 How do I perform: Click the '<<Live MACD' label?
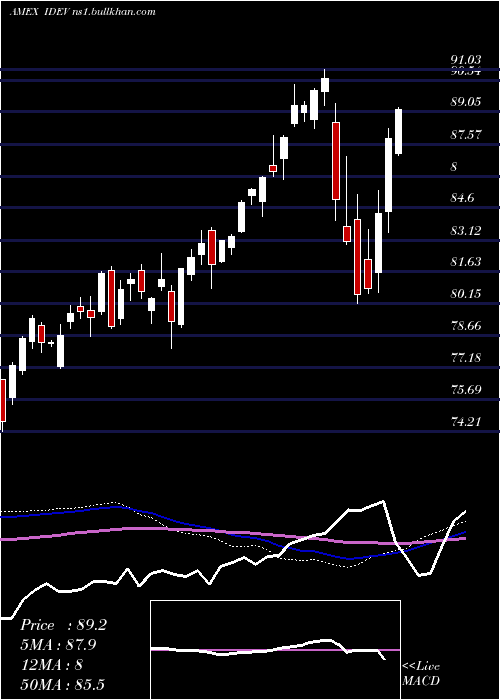tap(421, 673)
